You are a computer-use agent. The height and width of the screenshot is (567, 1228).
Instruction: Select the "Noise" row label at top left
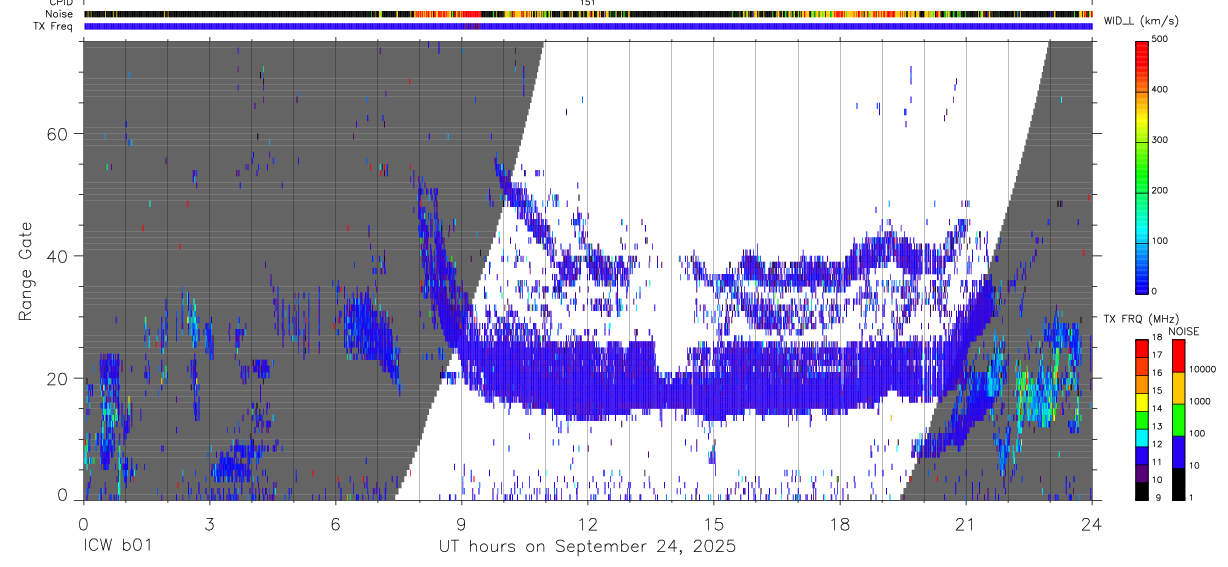pos(59,14)
